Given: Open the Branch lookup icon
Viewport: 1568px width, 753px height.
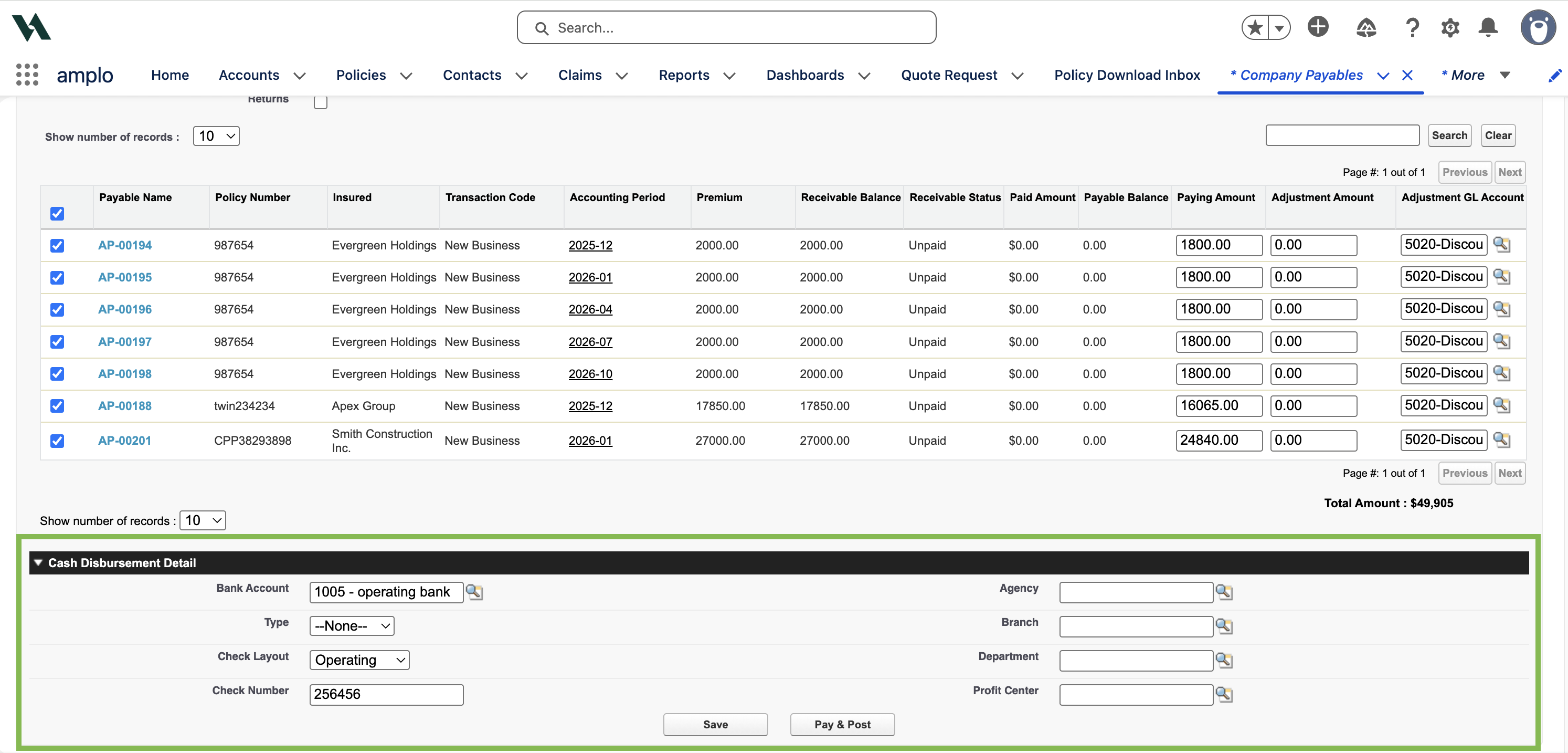Looking at the screenshot, I should pos(1223,626).
